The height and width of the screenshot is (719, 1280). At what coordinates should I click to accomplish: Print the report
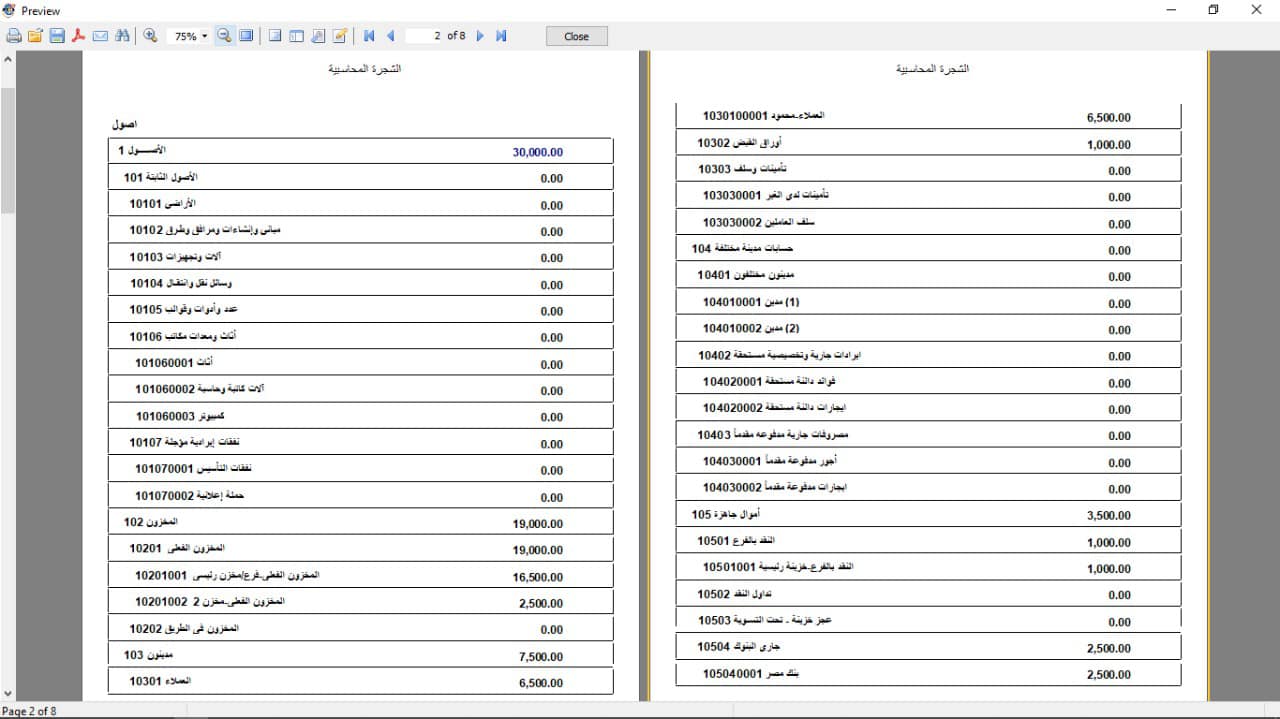pyautogui.click(x=14, y=36)
